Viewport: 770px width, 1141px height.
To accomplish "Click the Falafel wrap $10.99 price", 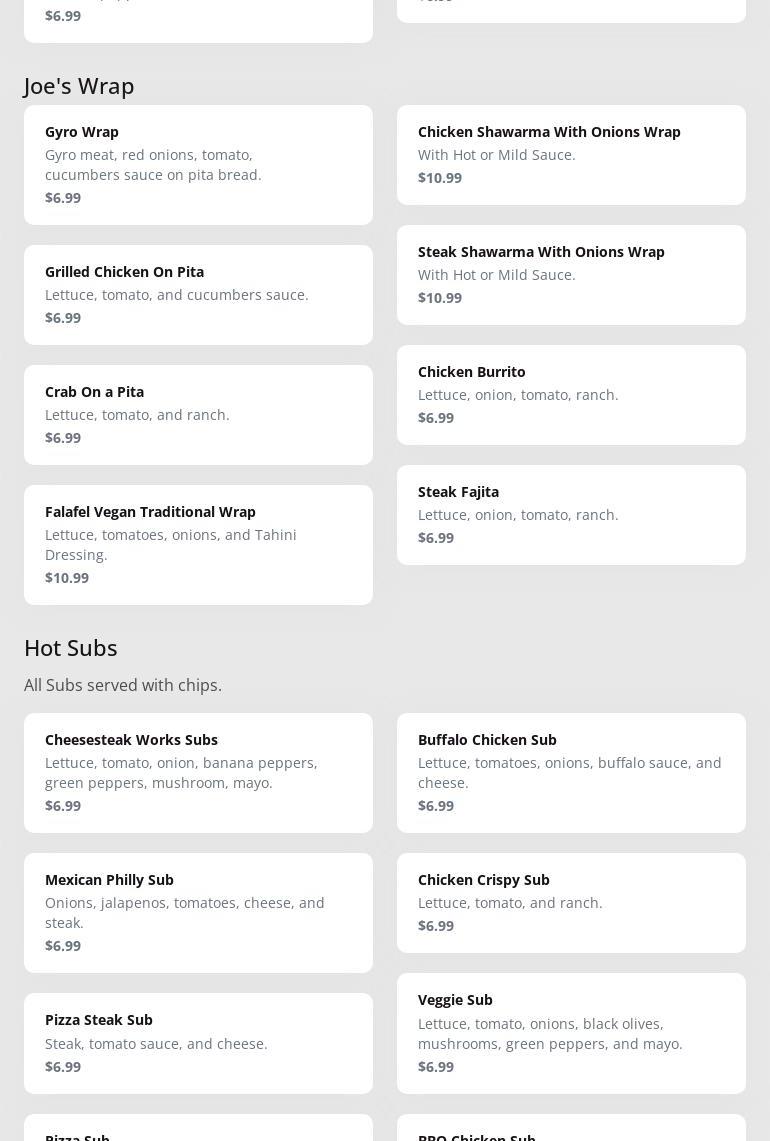I will [x=67, y=578].
